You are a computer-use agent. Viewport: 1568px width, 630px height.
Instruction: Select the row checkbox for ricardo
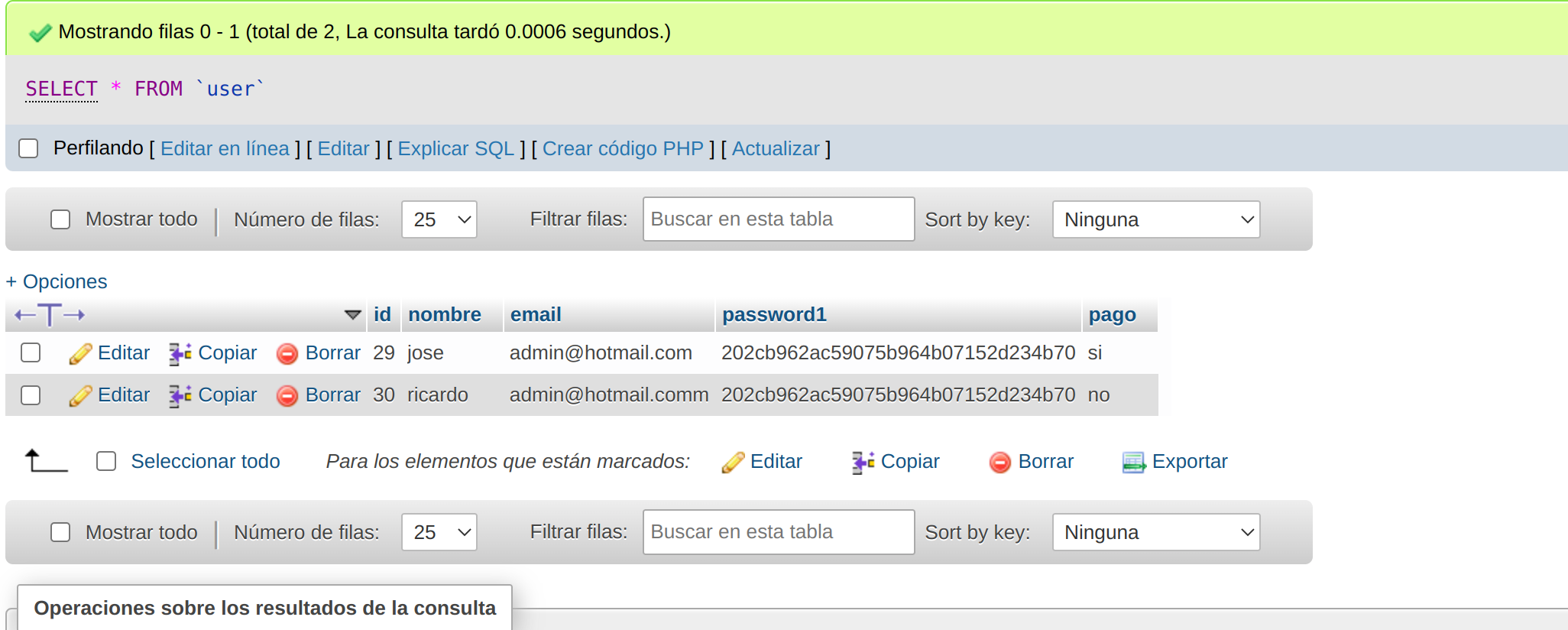[x=31, y=395]
